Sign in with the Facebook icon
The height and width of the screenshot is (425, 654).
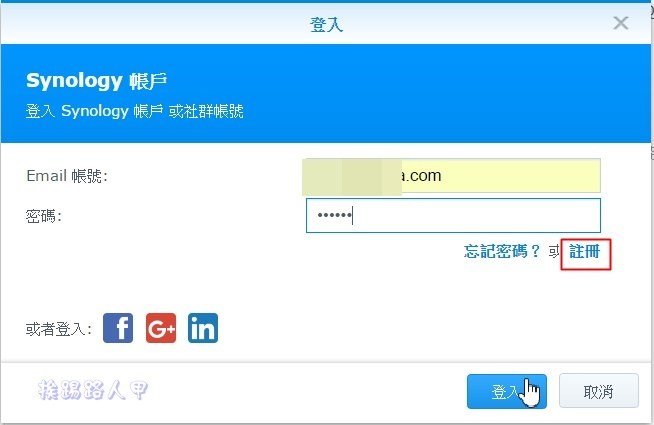tap(118, 328)
